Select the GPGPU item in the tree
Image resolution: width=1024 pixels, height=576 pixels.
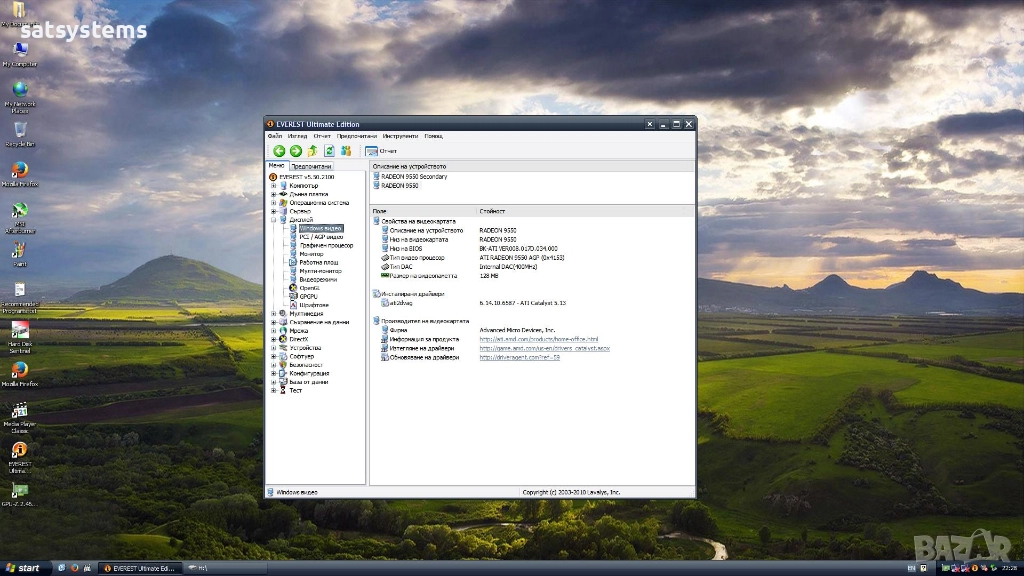(308, 296)
